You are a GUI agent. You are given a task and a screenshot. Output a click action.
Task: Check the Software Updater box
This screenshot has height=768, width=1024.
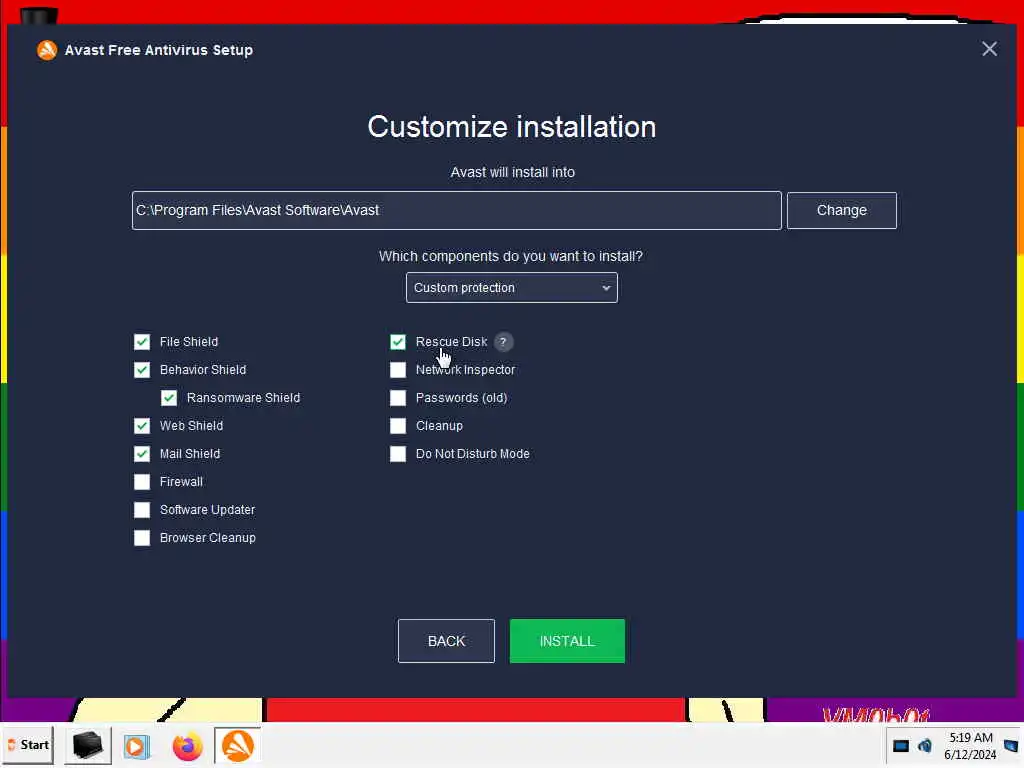(x=142, y=510)
